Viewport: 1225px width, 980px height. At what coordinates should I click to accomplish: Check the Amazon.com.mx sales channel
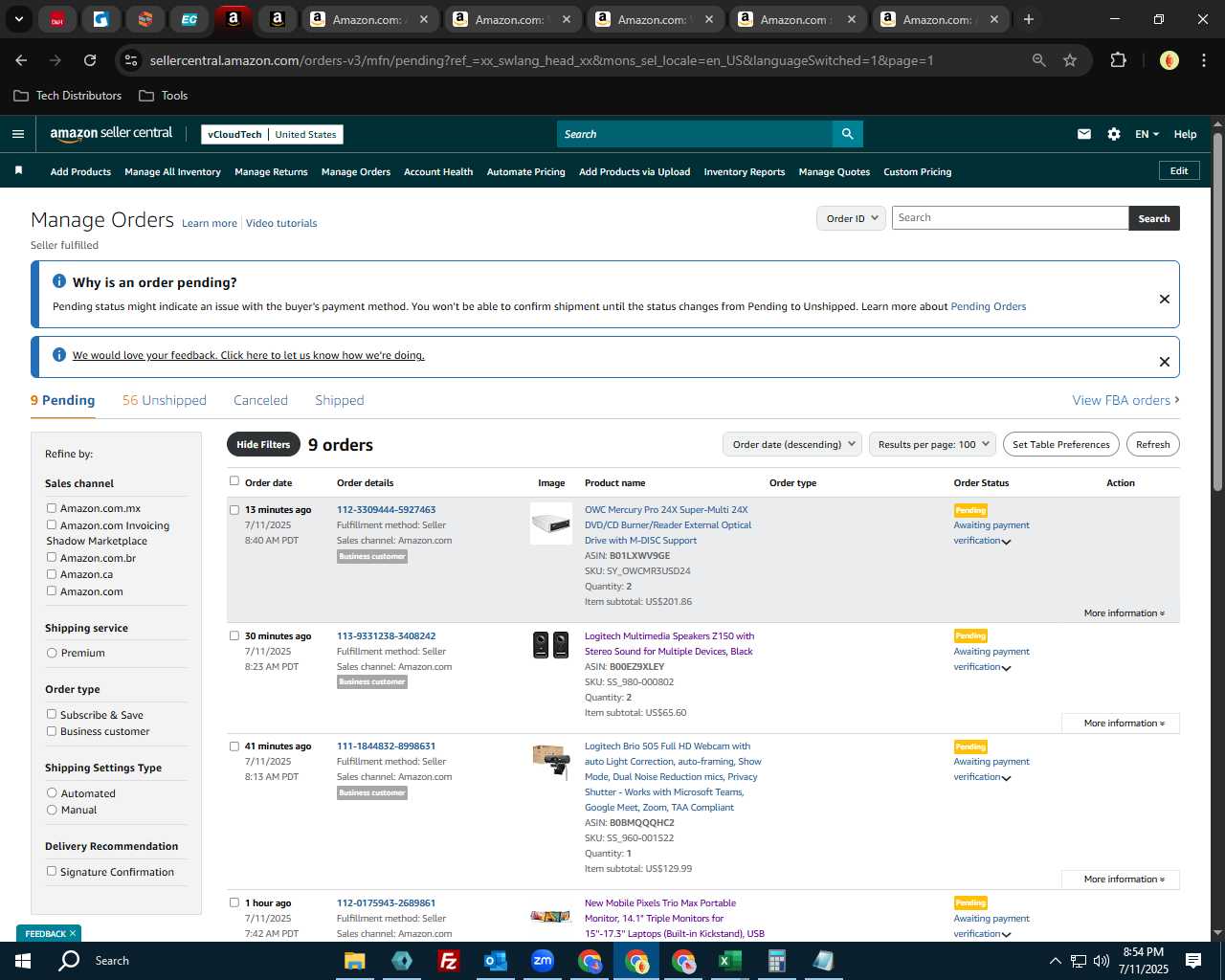tap(52, 508)
